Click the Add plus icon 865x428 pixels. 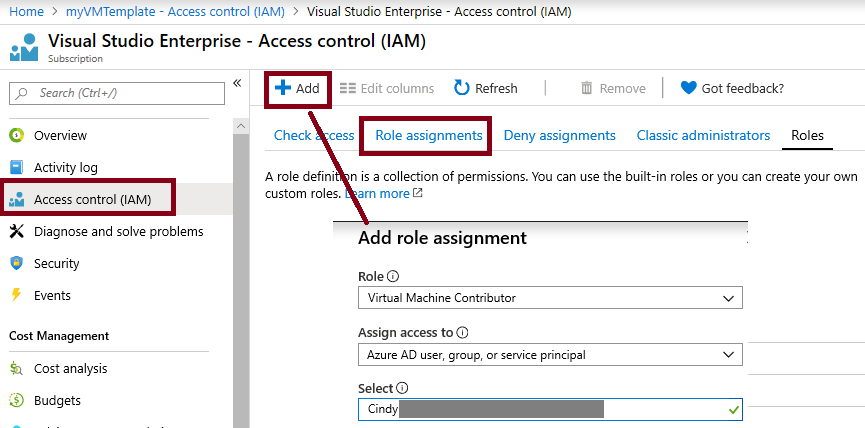(x=282, y=88)
